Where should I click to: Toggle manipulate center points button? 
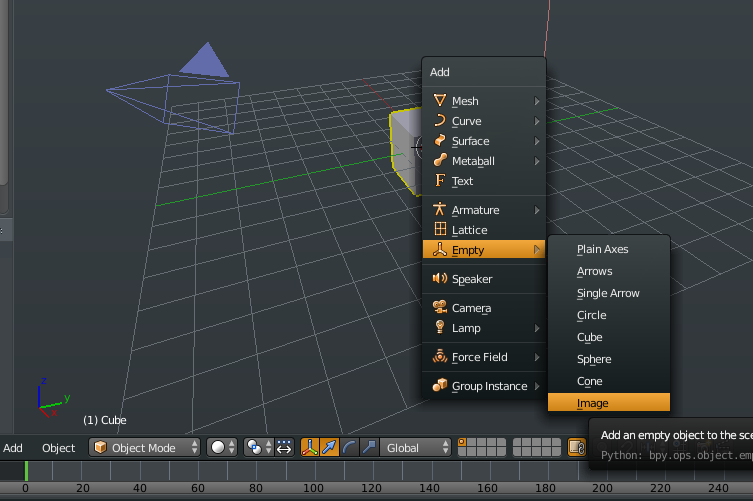tap(284, 448)
